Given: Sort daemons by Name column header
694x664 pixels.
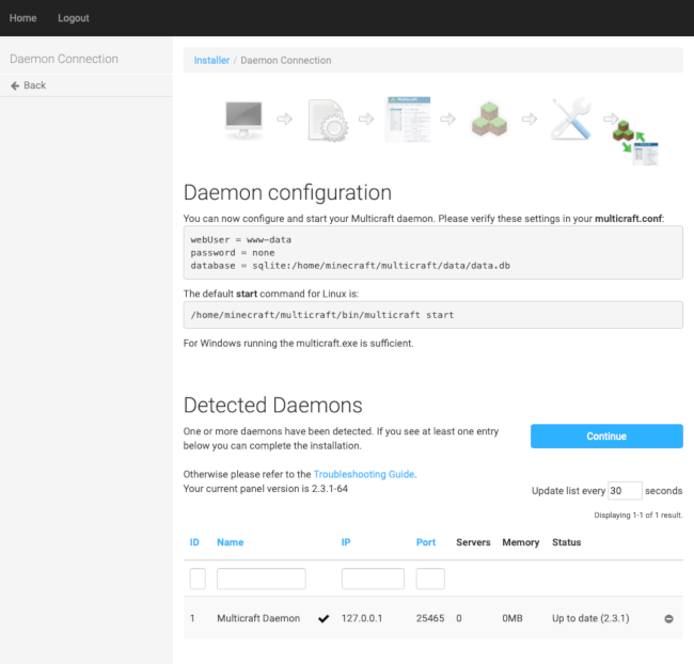Looking at the screenshot, I should click(230, 542).
